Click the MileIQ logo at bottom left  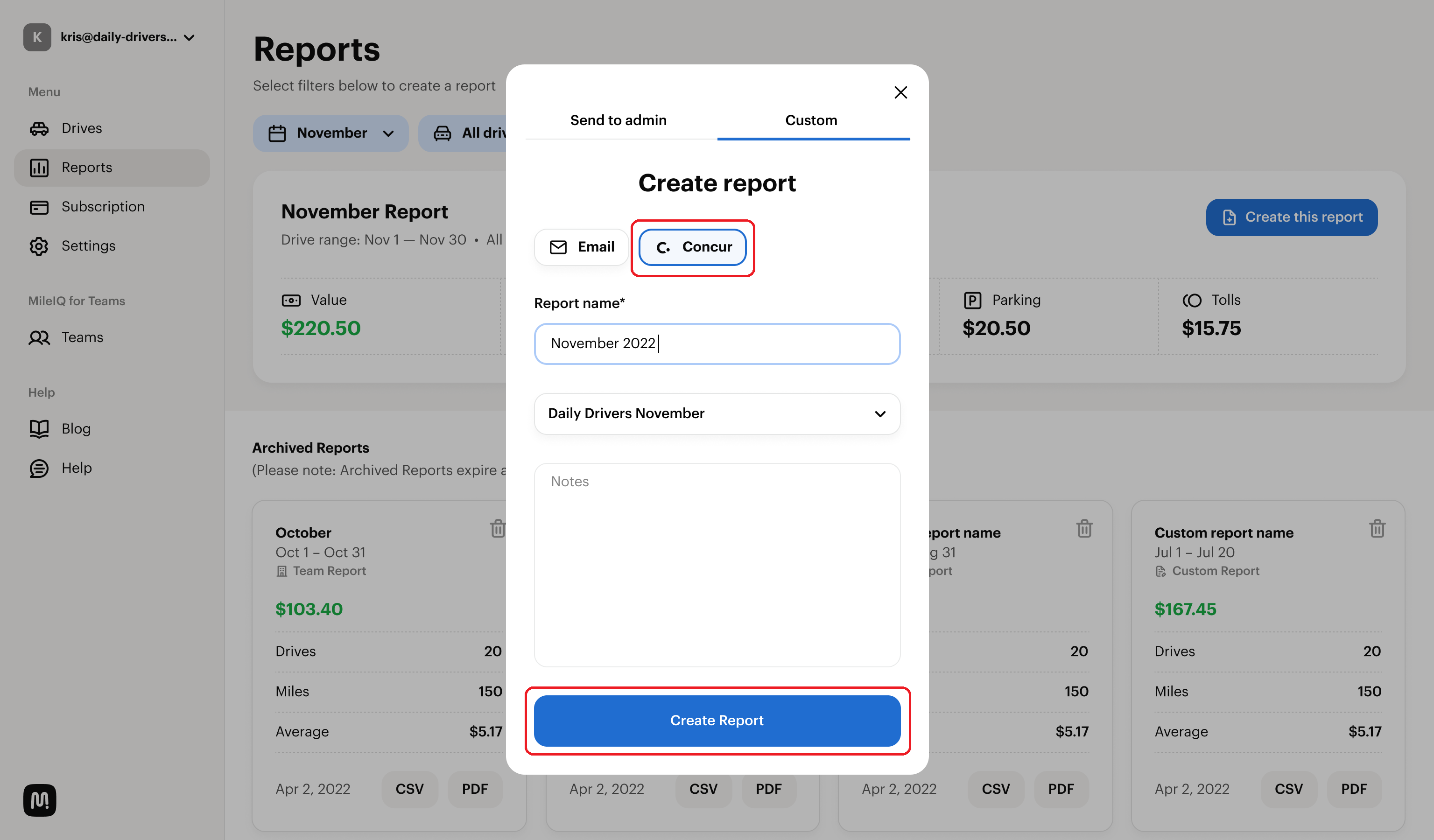(40, 800)
